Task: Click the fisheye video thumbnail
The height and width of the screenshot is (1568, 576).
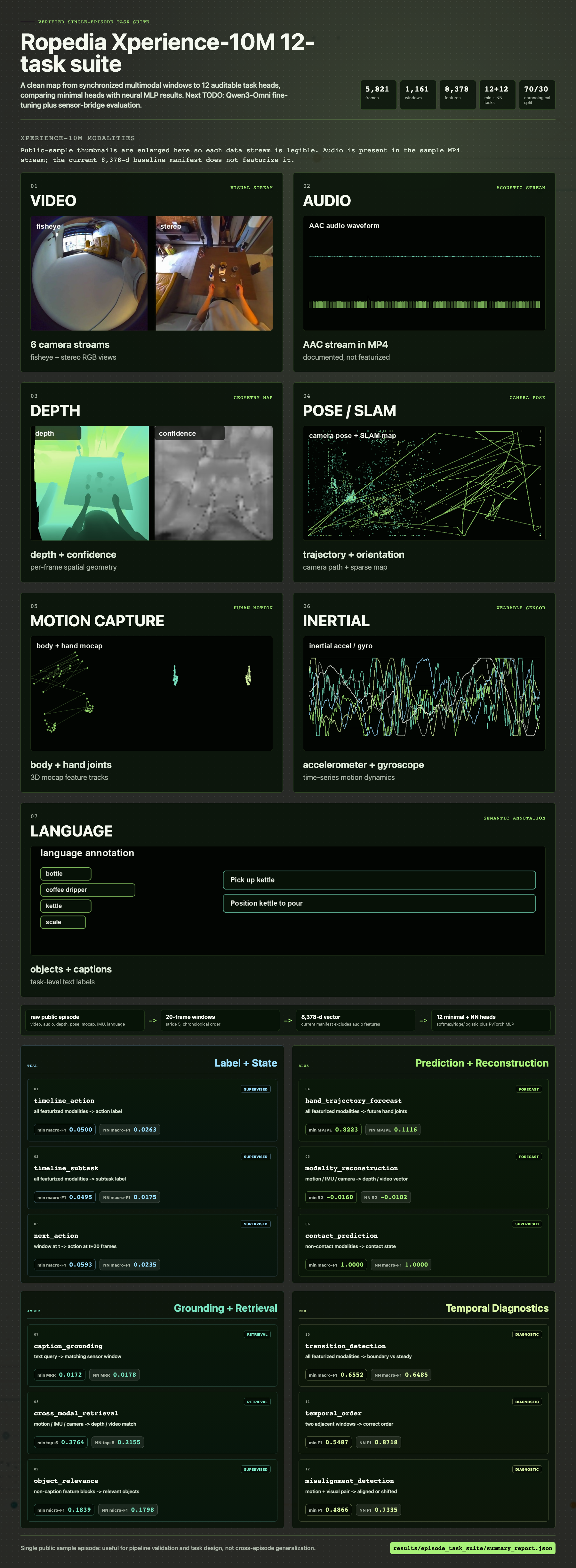Action: tap(90, 273)
